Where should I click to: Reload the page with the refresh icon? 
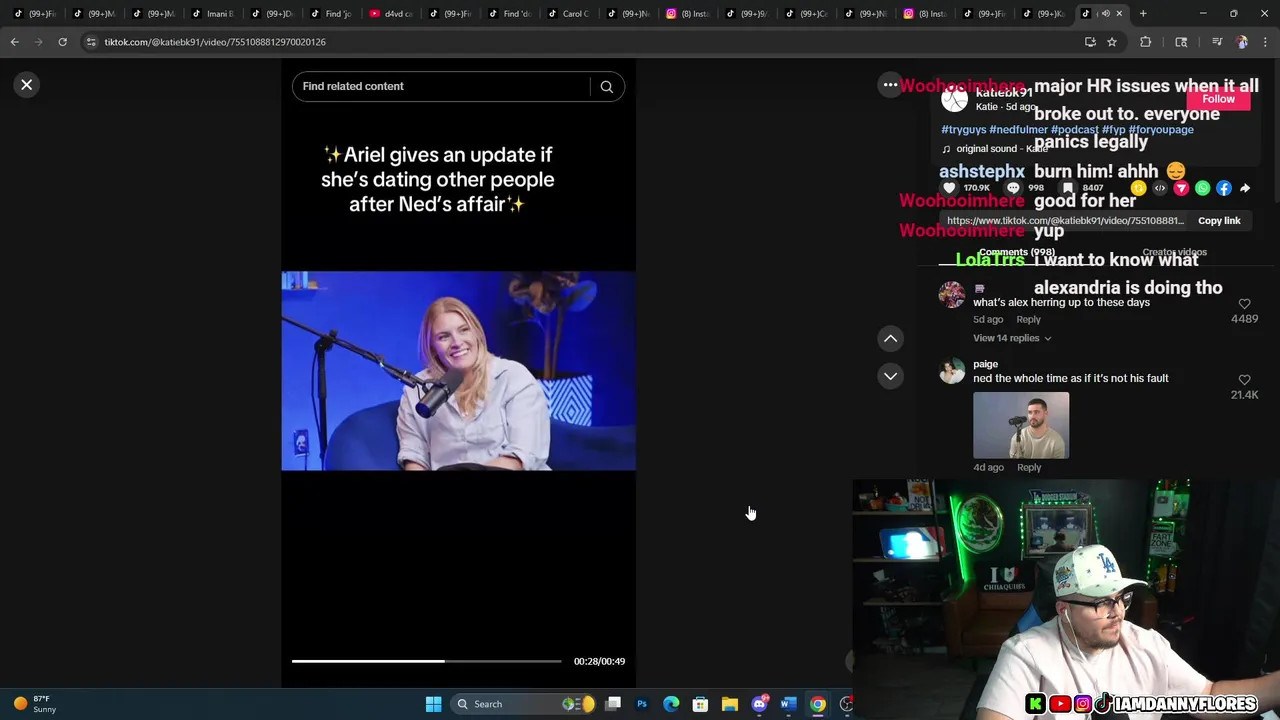(x=62, y=42)
